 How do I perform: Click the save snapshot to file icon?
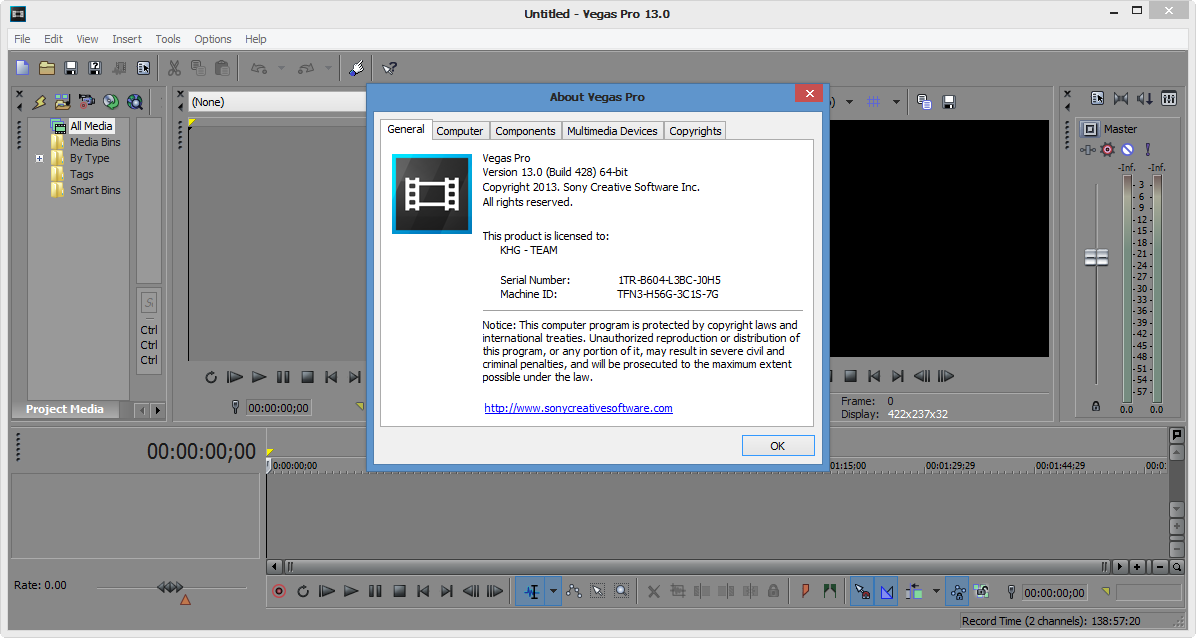click(949, 102)
